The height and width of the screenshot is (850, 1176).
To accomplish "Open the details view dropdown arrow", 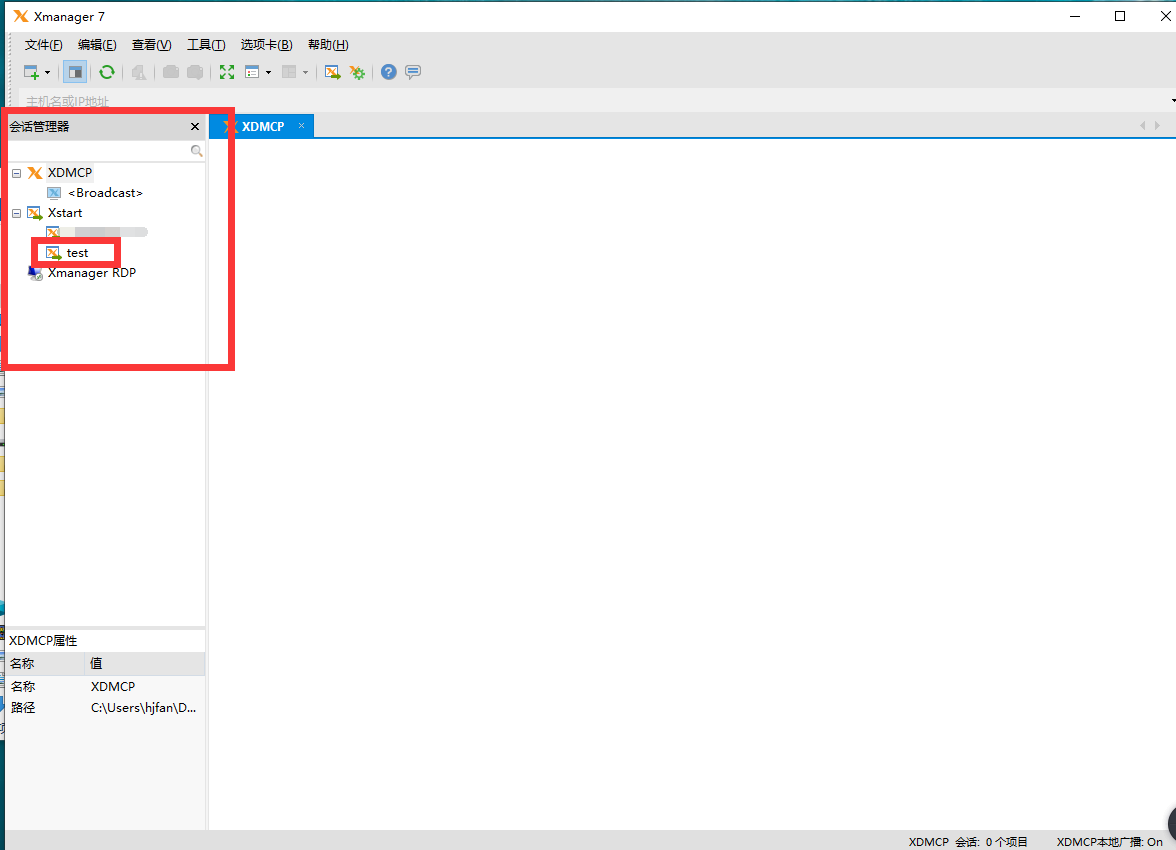I will [x=268, y=72].
